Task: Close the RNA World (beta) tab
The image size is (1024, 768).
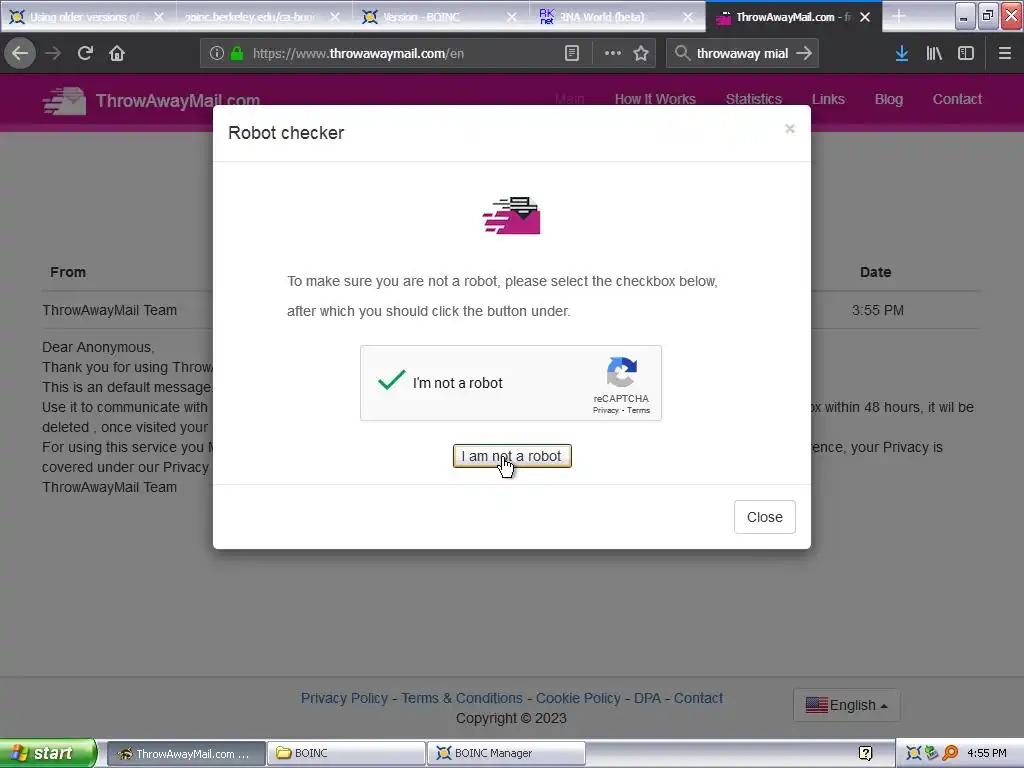Action: click(688, 17)
